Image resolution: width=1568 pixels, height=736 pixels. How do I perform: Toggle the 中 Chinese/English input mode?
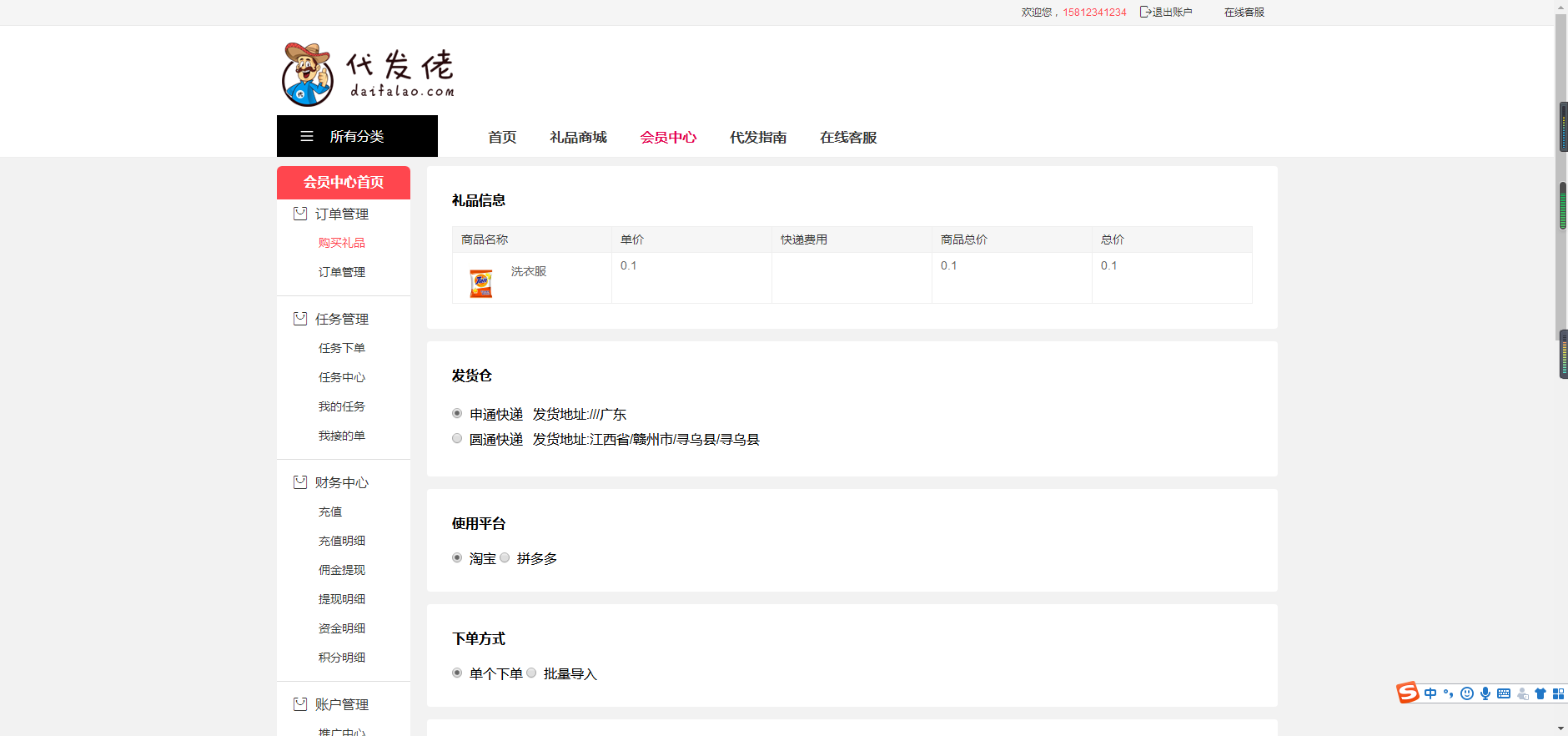coord(1430,693)
